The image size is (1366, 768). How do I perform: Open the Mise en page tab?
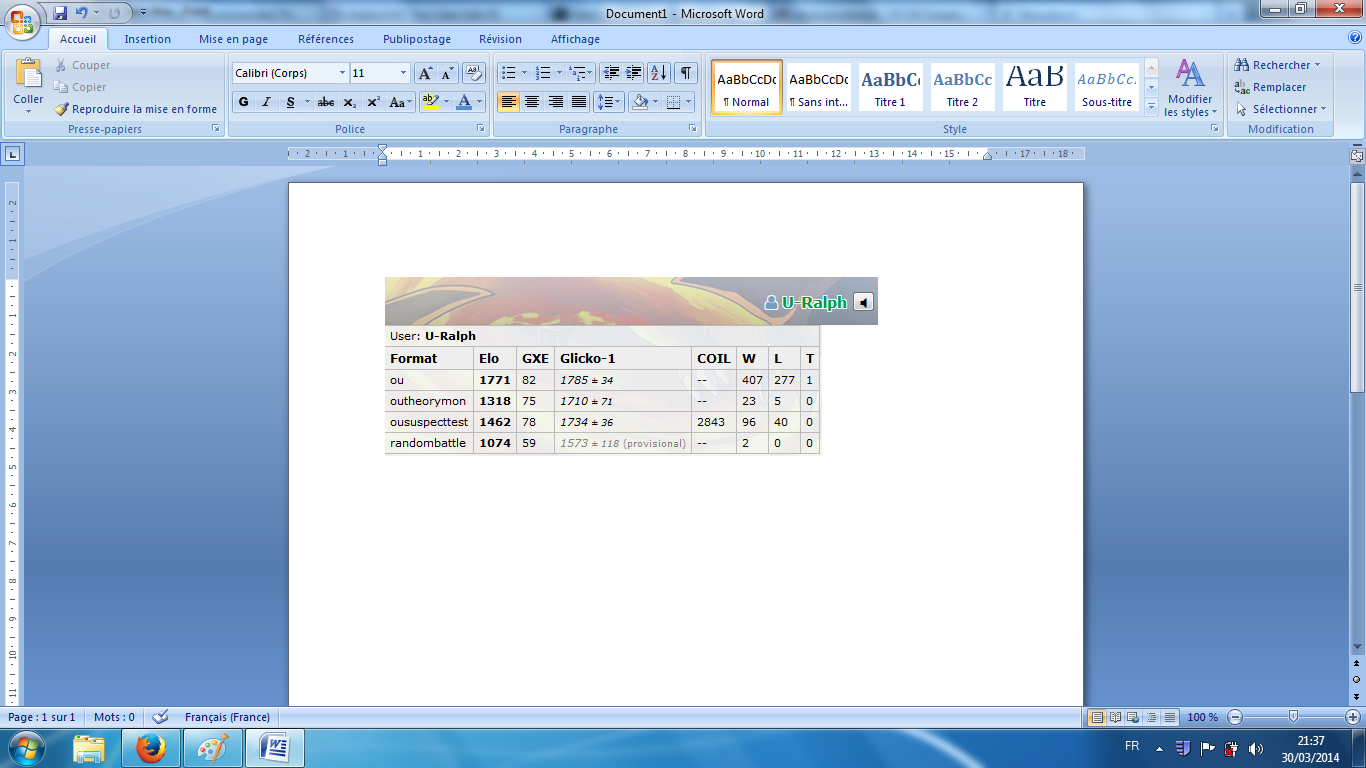tap(233, 39)
